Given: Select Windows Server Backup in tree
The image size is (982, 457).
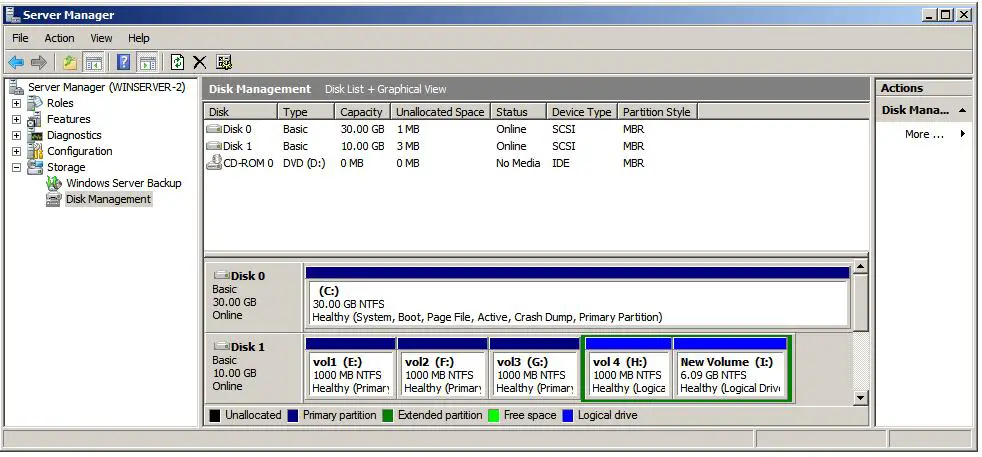Looking at the screenshot, I should 123,183.
